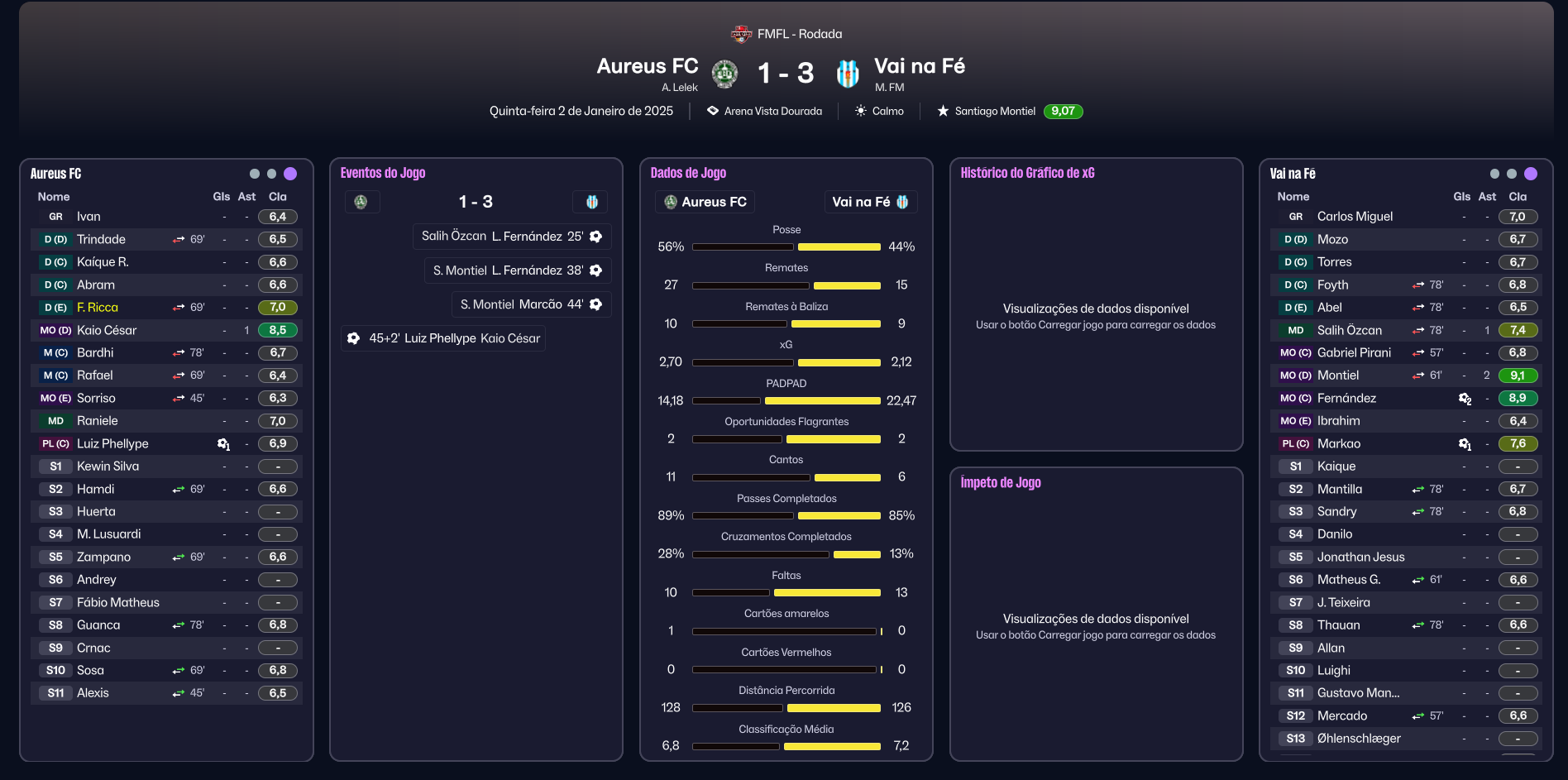The image size is (1568, 780).
Task: Click the goal ball icon beside the 45+2' Luiz Phellype event
Action: click(x=354, y=338)
